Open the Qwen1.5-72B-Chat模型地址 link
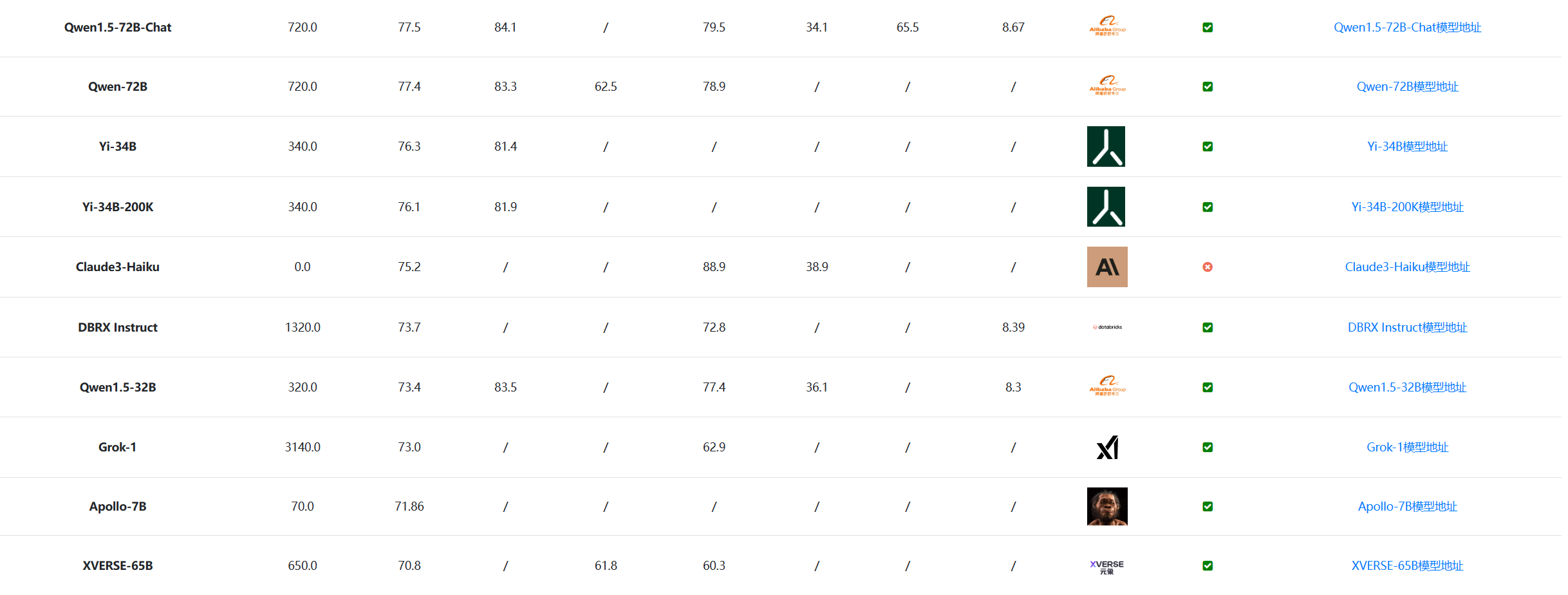Screen dimensions: 1568x595 1407,28
